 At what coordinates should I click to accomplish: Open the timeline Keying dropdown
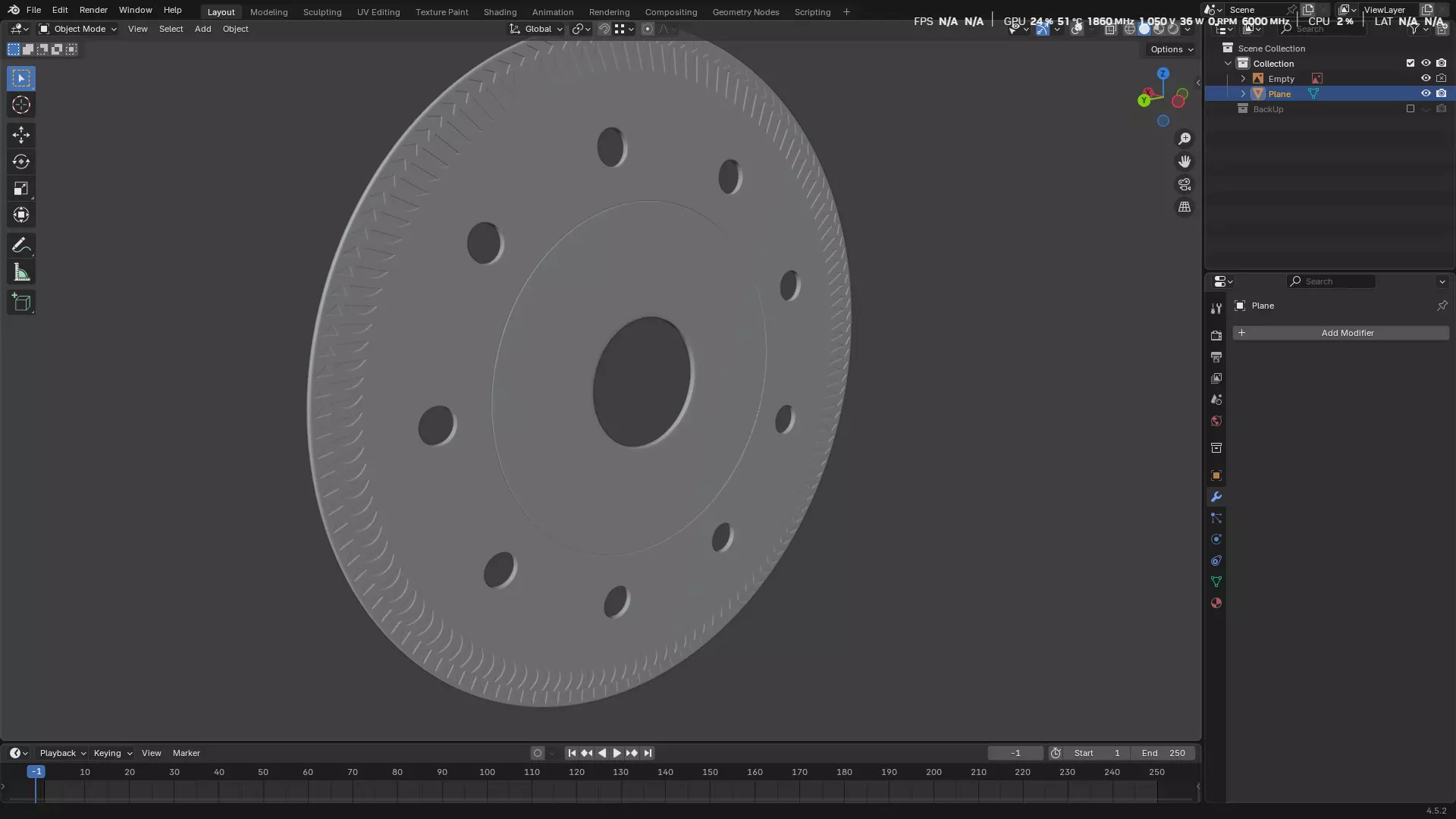click(113, 753)
